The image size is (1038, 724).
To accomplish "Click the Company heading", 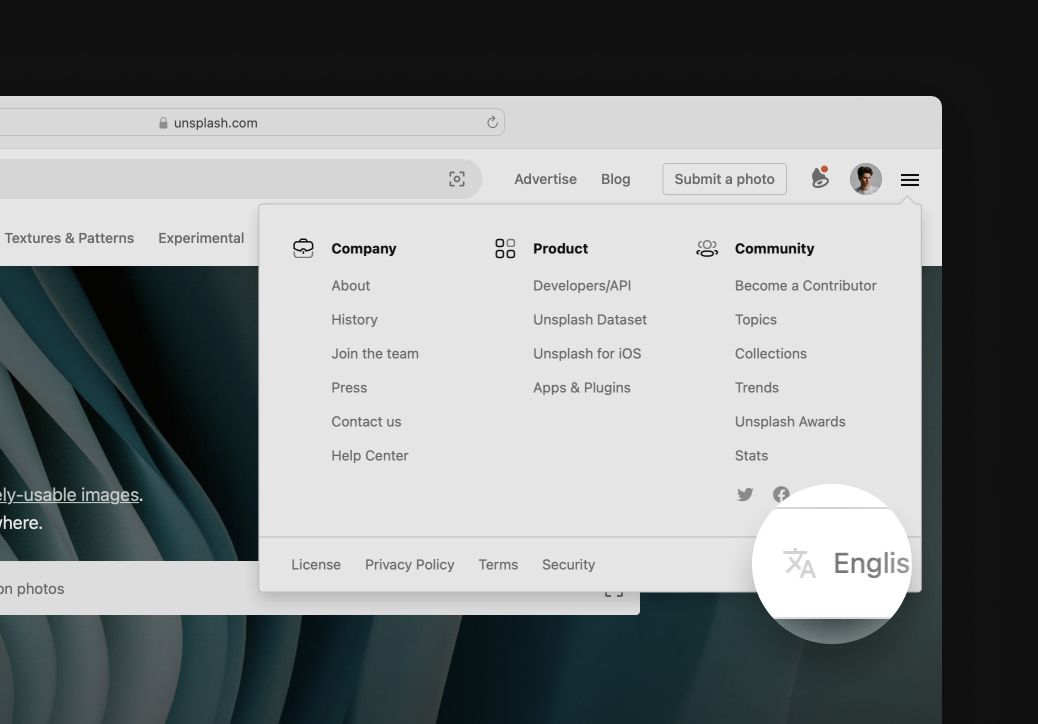I will pos(363,249).
